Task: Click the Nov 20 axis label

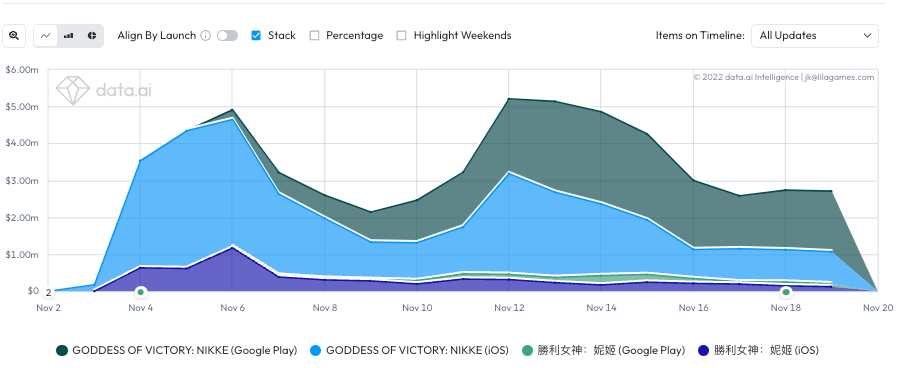Action: tap(878, 308)
